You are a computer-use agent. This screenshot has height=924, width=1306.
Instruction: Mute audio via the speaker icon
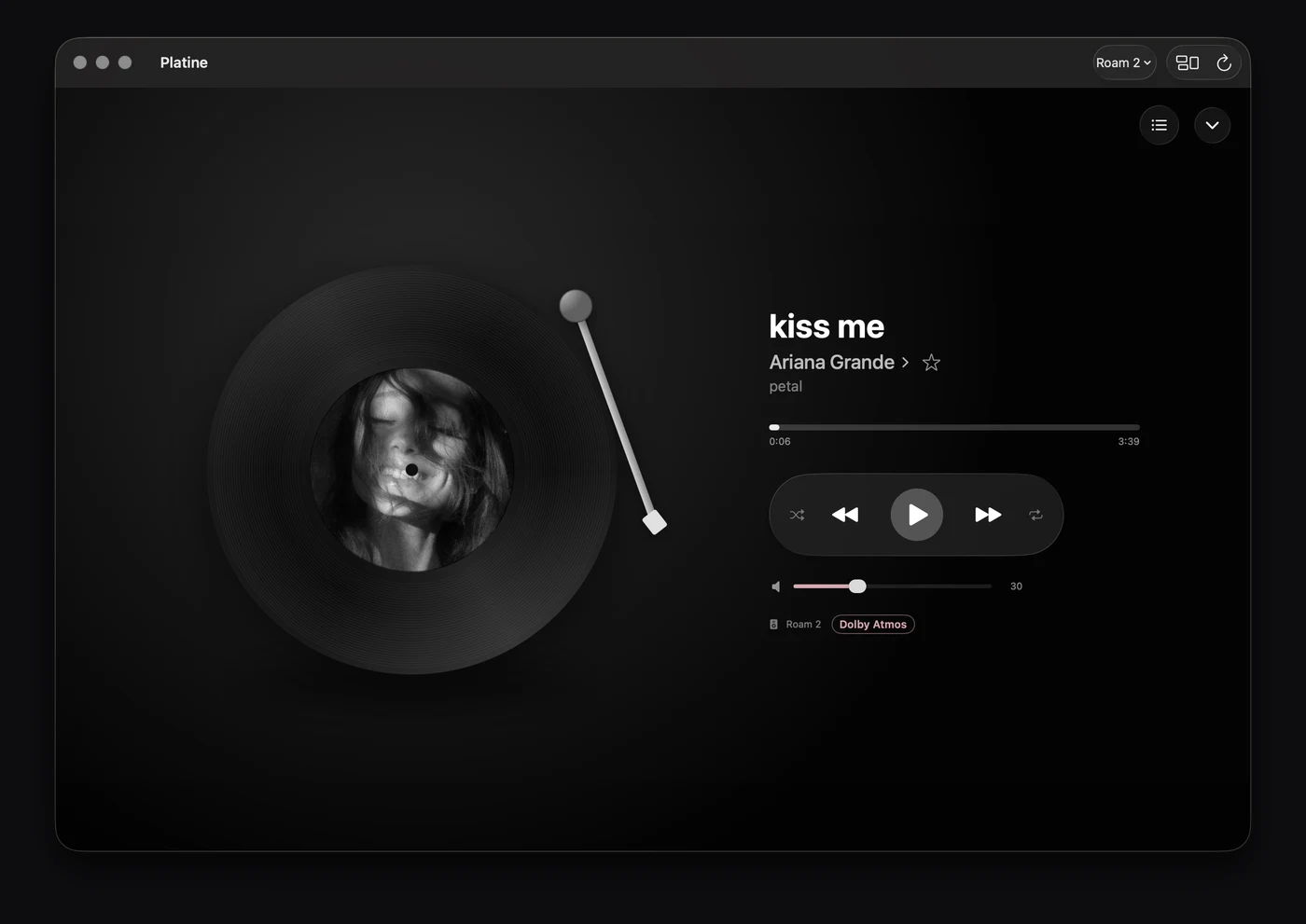click(775, 586)
